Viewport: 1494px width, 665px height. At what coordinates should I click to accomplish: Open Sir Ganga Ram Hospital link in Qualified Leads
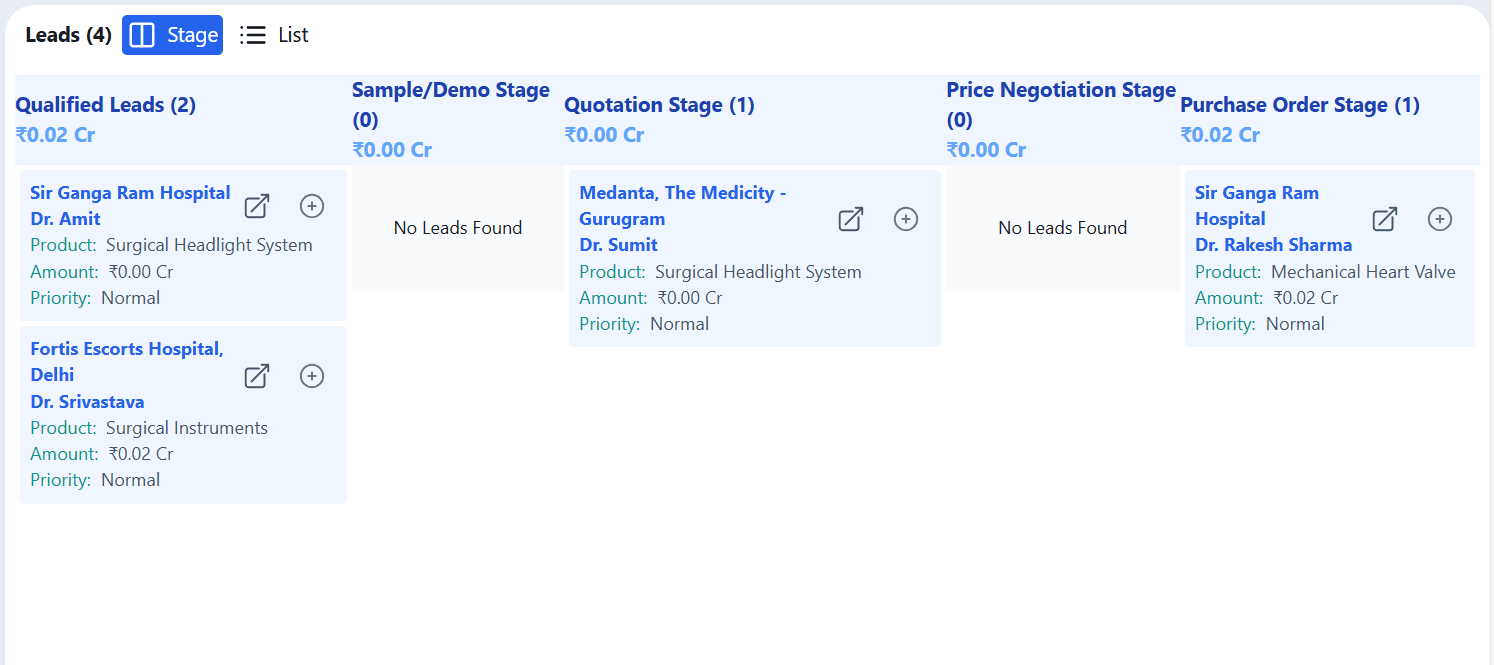tap(130, 193)
